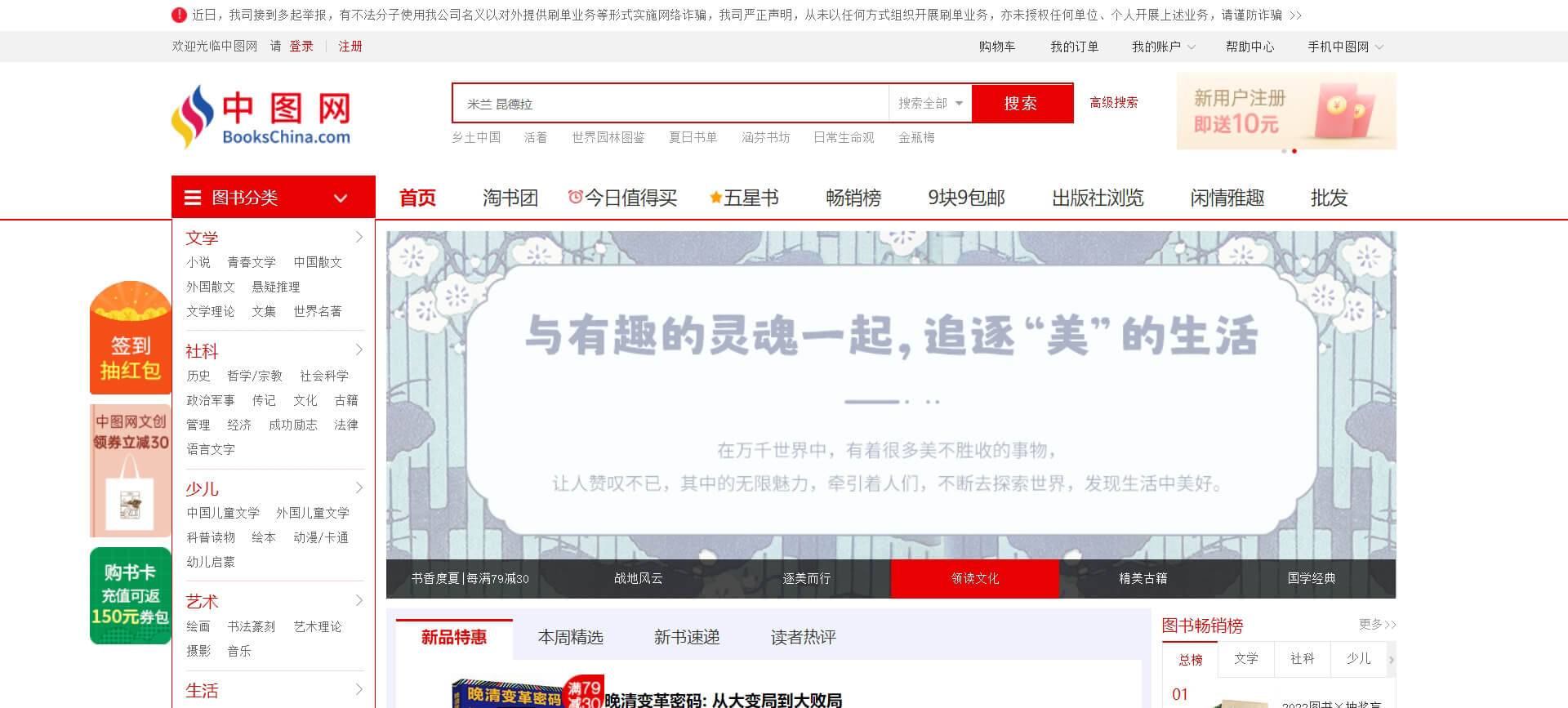1568x708 pixels.
Task: Expand the 手机中图网 dropdown
Action: (x=1345, y=47)
